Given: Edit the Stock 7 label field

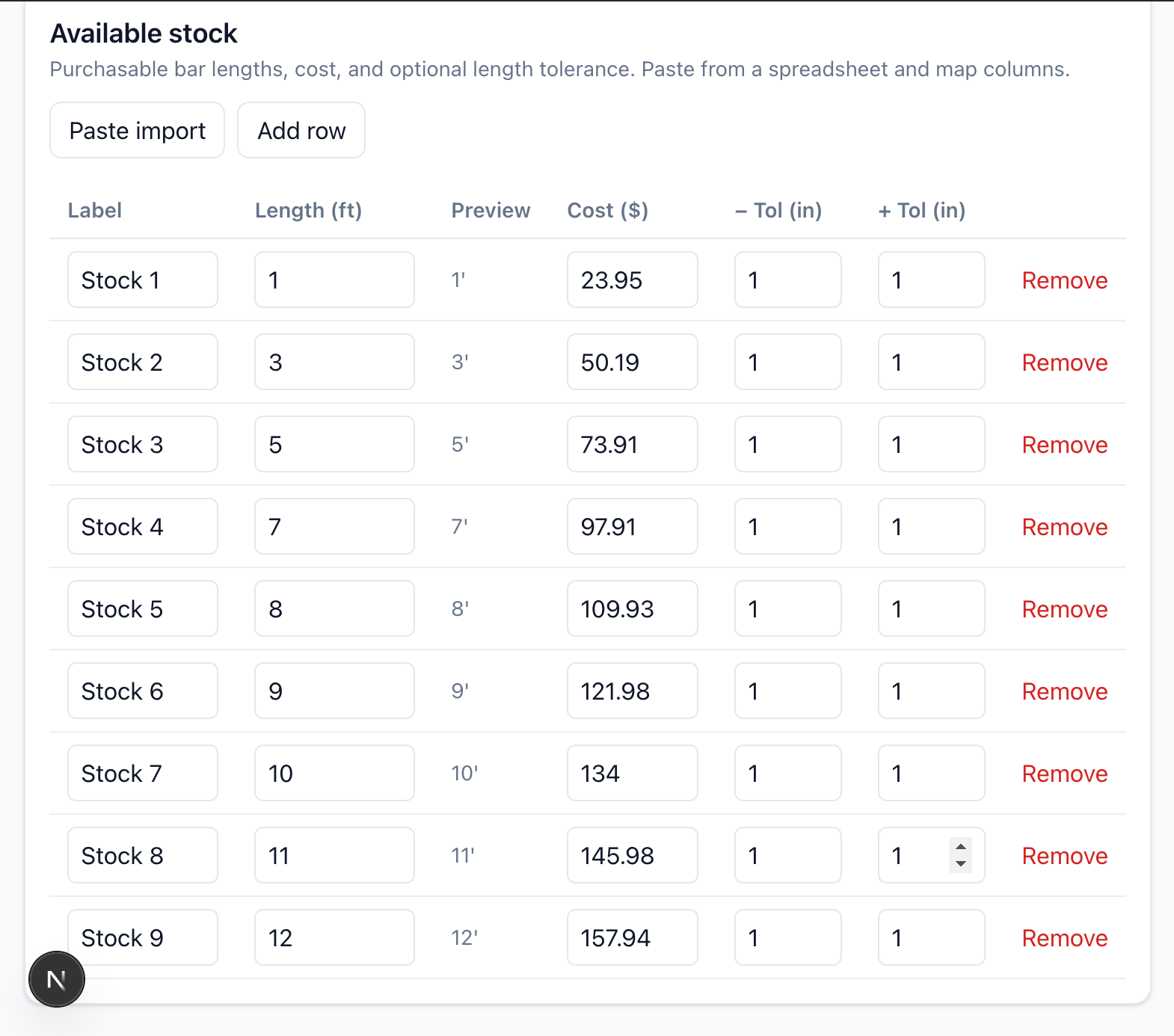Looking at the screenshot, I should click(x=143, y=773).
